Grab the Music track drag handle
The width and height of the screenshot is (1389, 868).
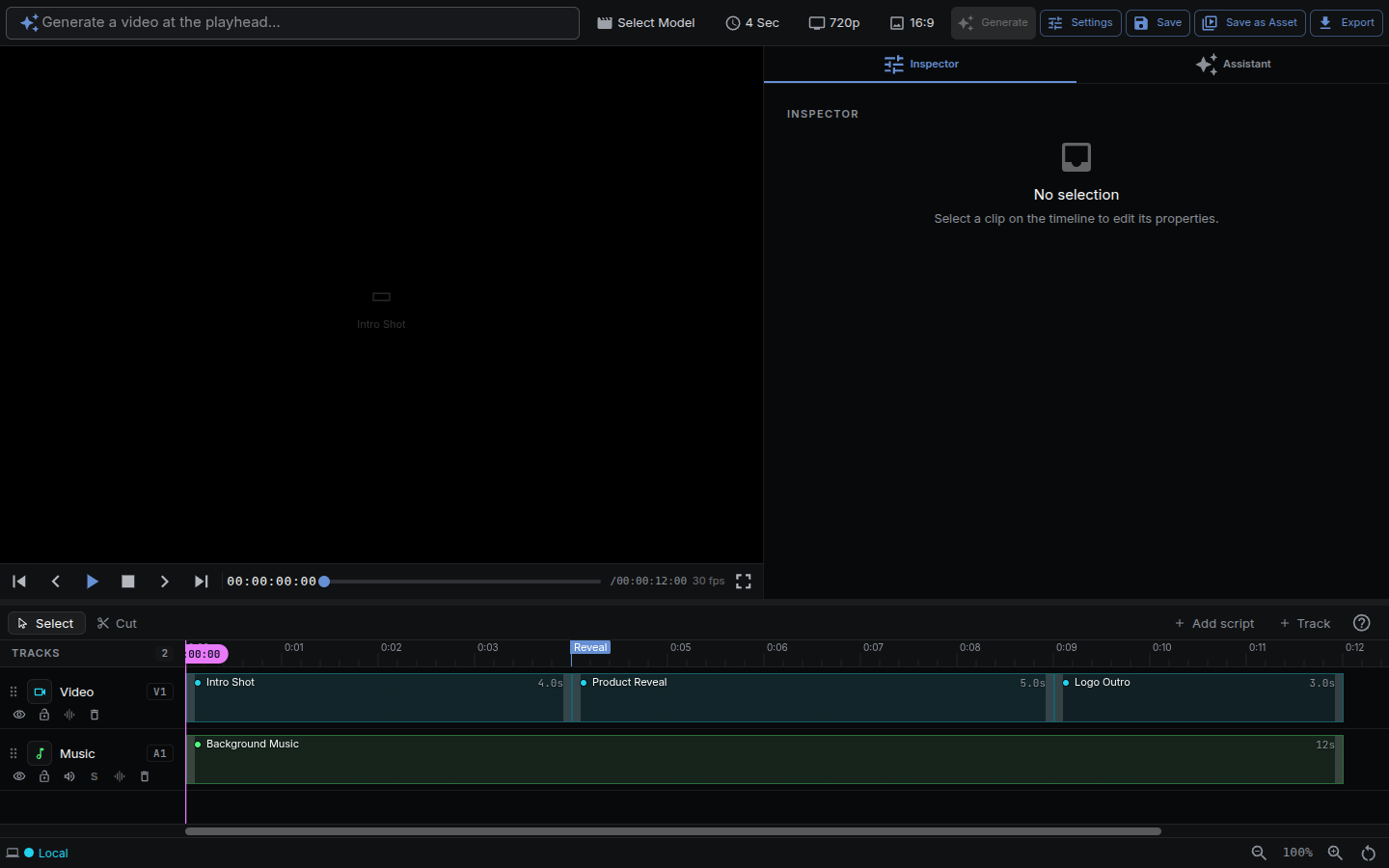(14, 753)
